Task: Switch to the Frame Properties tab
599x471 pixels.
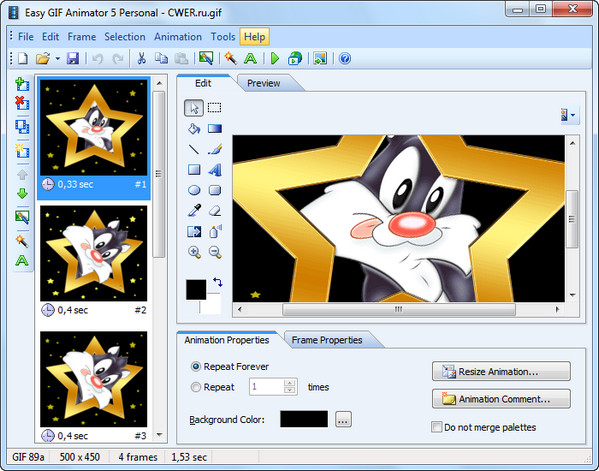Action: [327, 340]
